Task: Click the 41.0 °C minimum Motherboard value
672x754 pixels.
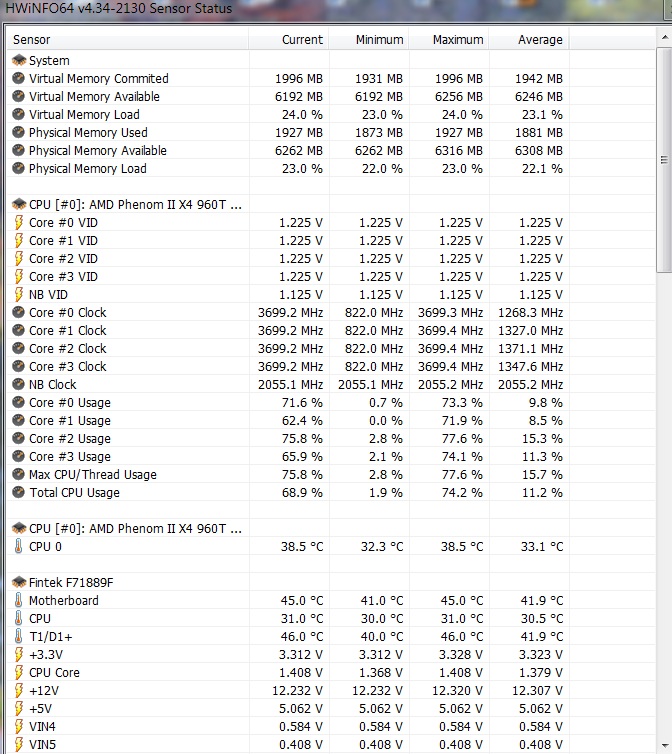Action: point(382,601)
